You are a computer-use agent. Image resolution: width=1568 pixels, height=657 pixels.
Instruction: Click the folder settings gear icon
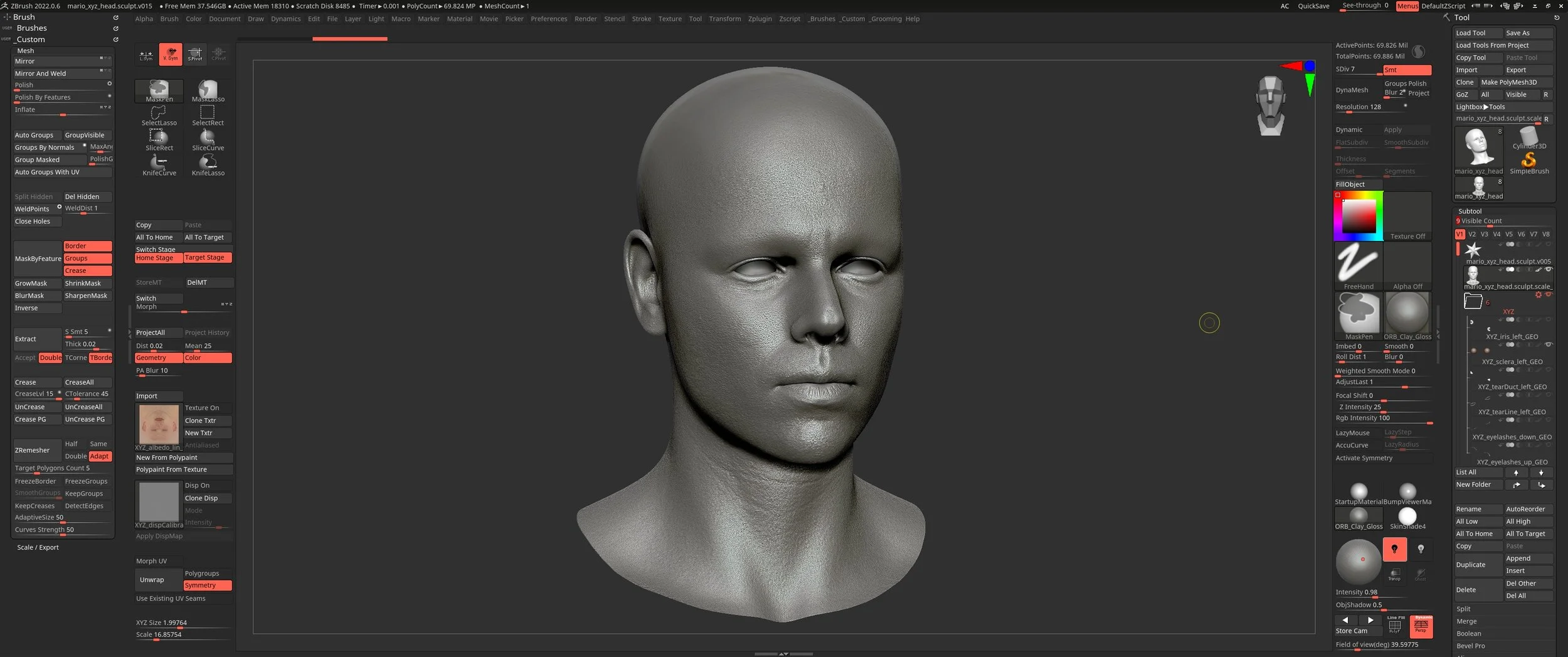pyautogui.click(x=1538, y=294)
